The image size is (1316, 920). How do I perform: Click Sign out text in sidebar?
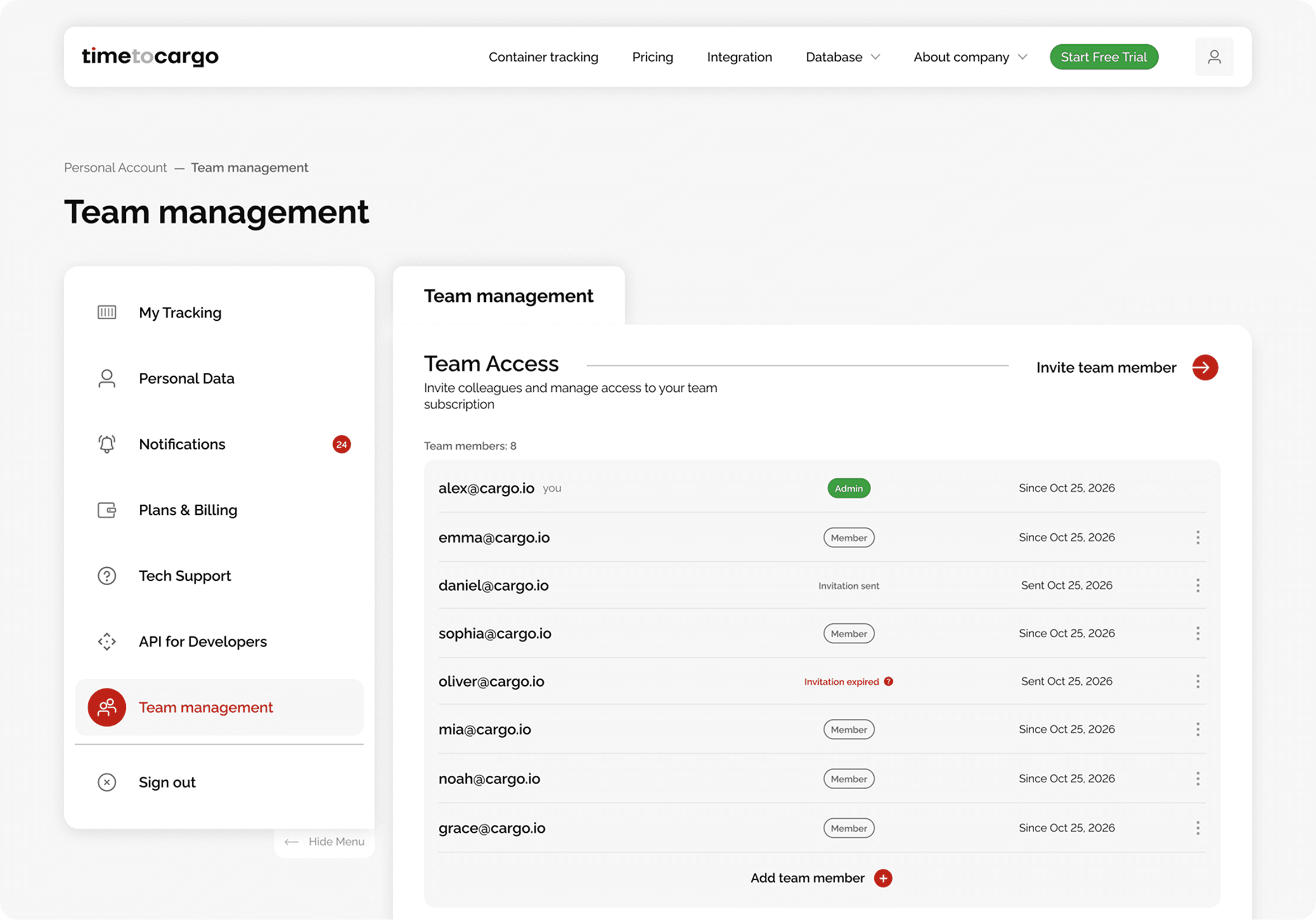pyautogui.click(x=167, y=783)
